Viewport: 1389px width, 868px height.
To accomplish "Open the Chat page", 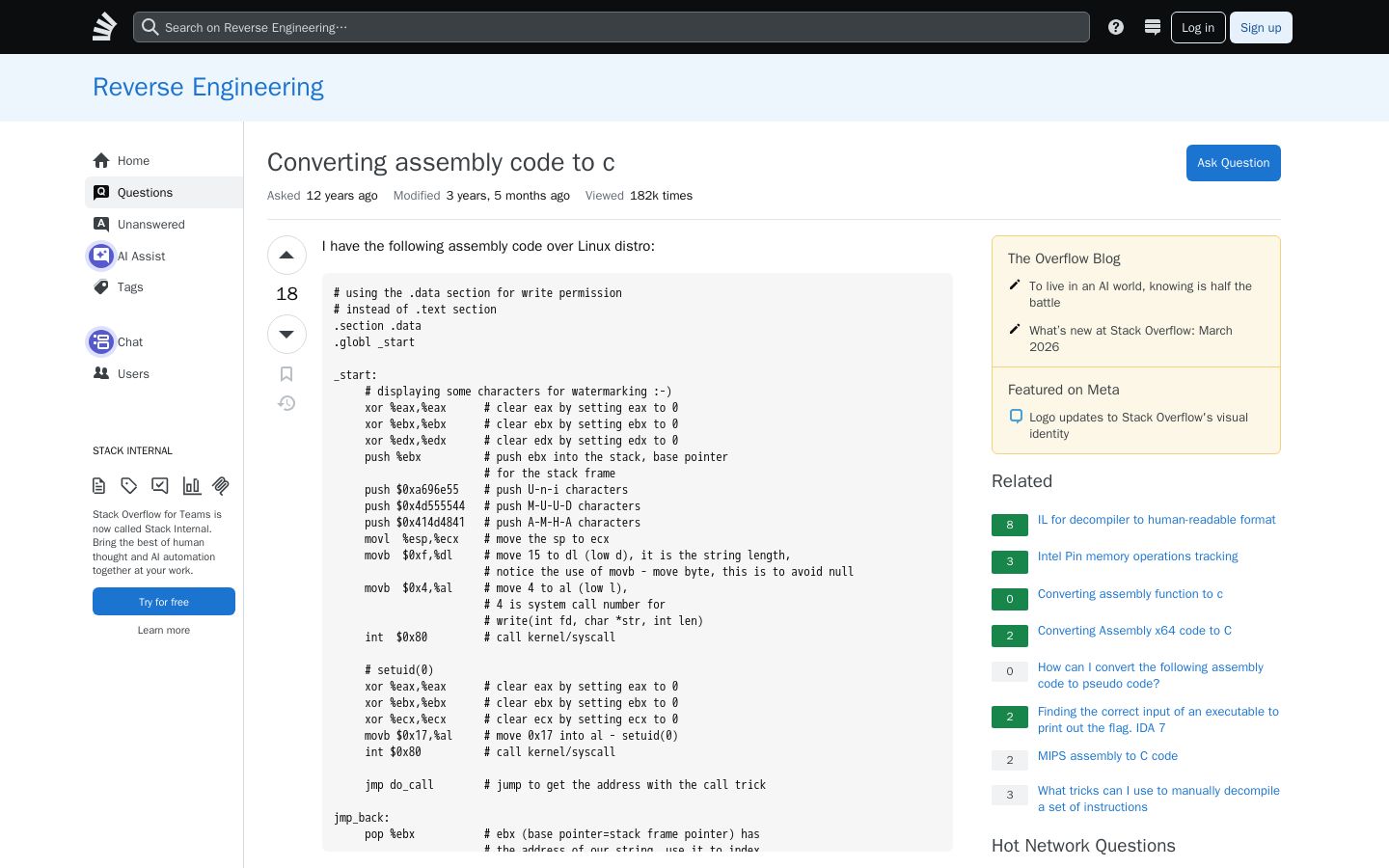I will pyautogui.click(x=164, y=341).
